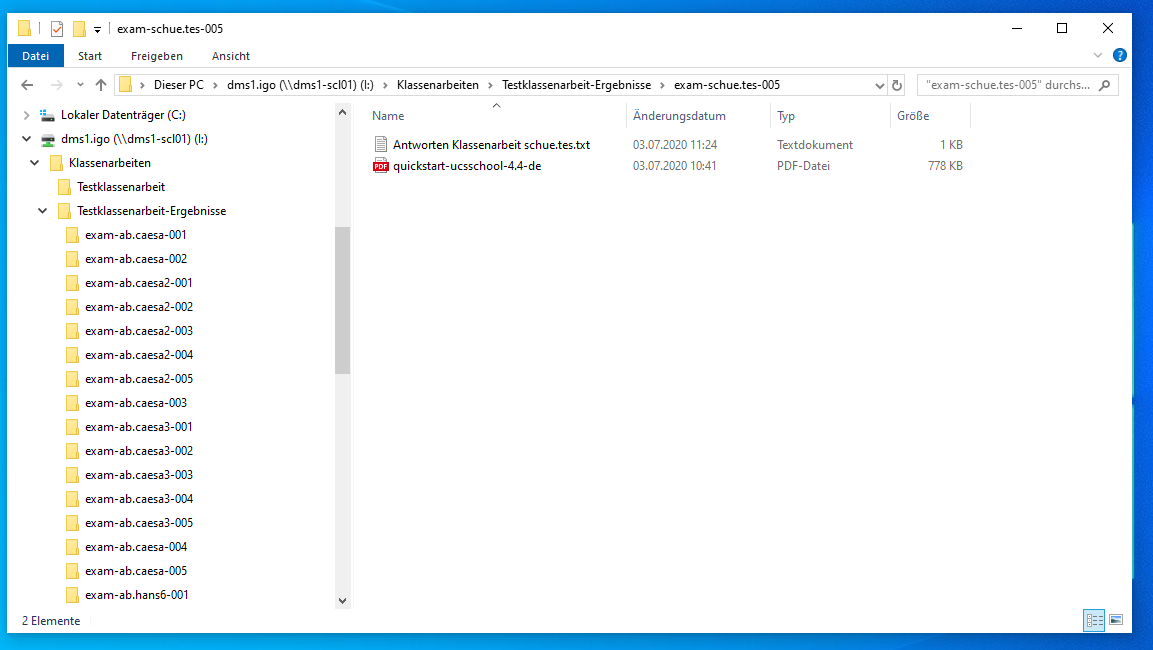Open the recent locations dropdown arrow

(x=80, y=85)
